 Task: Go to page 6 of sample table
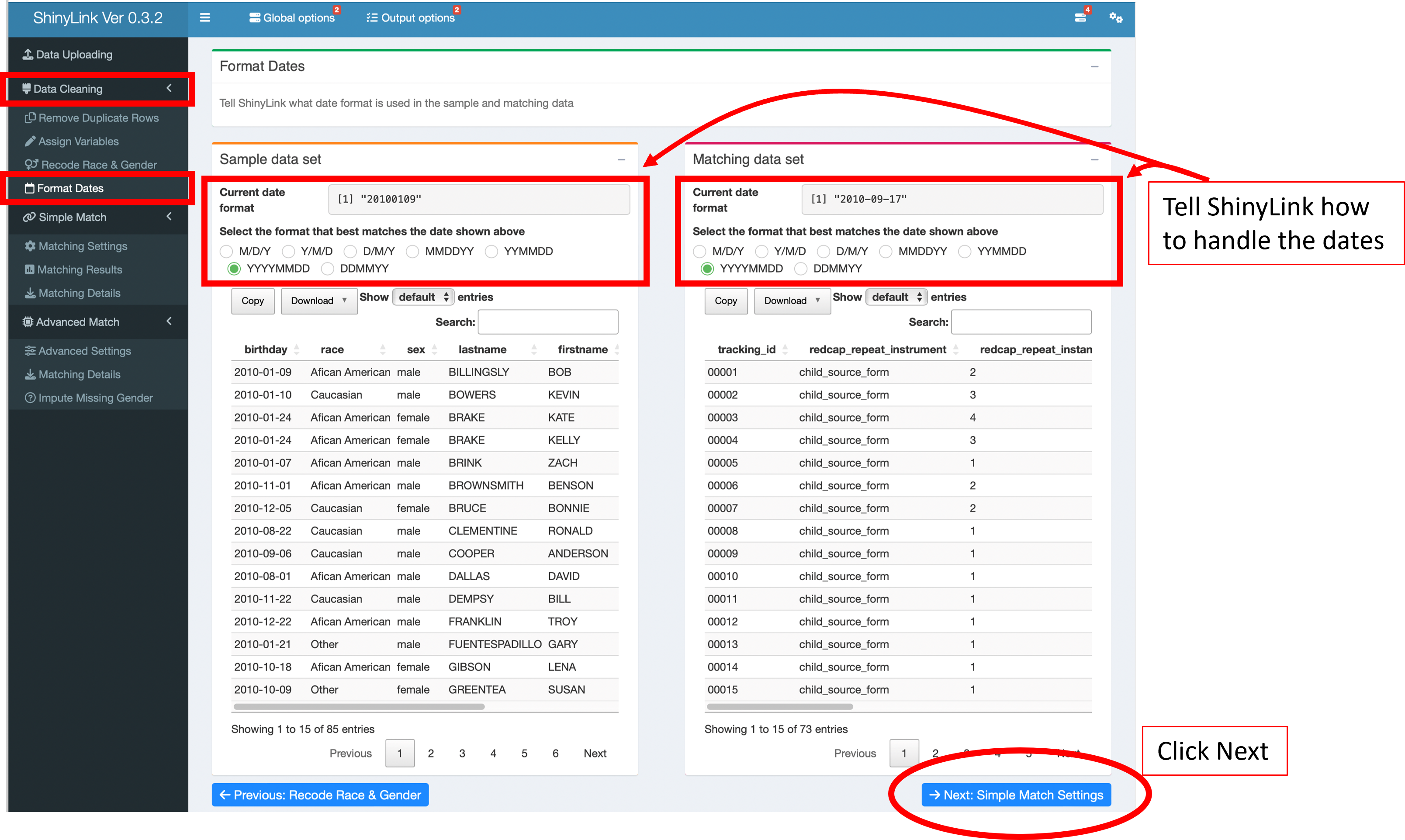click(x=555, y=754)
